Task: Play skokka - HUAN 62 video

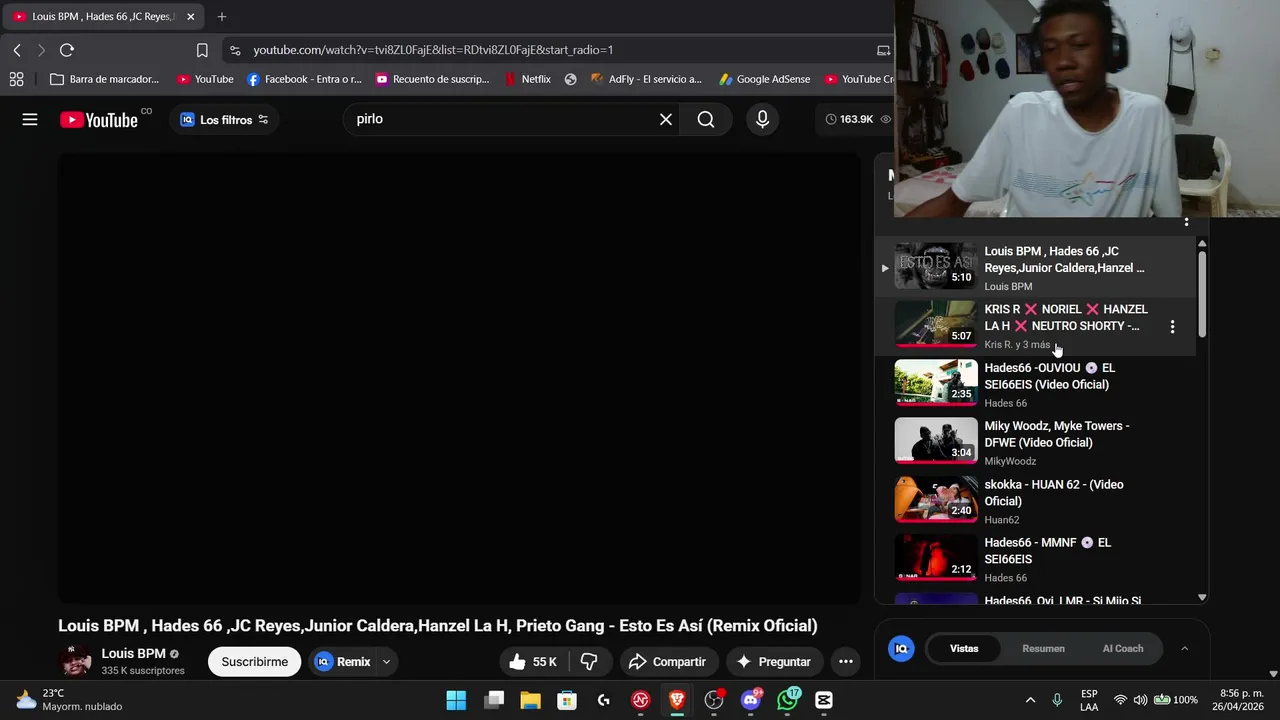Action: pyautogui.click(x=1035, y=501)
